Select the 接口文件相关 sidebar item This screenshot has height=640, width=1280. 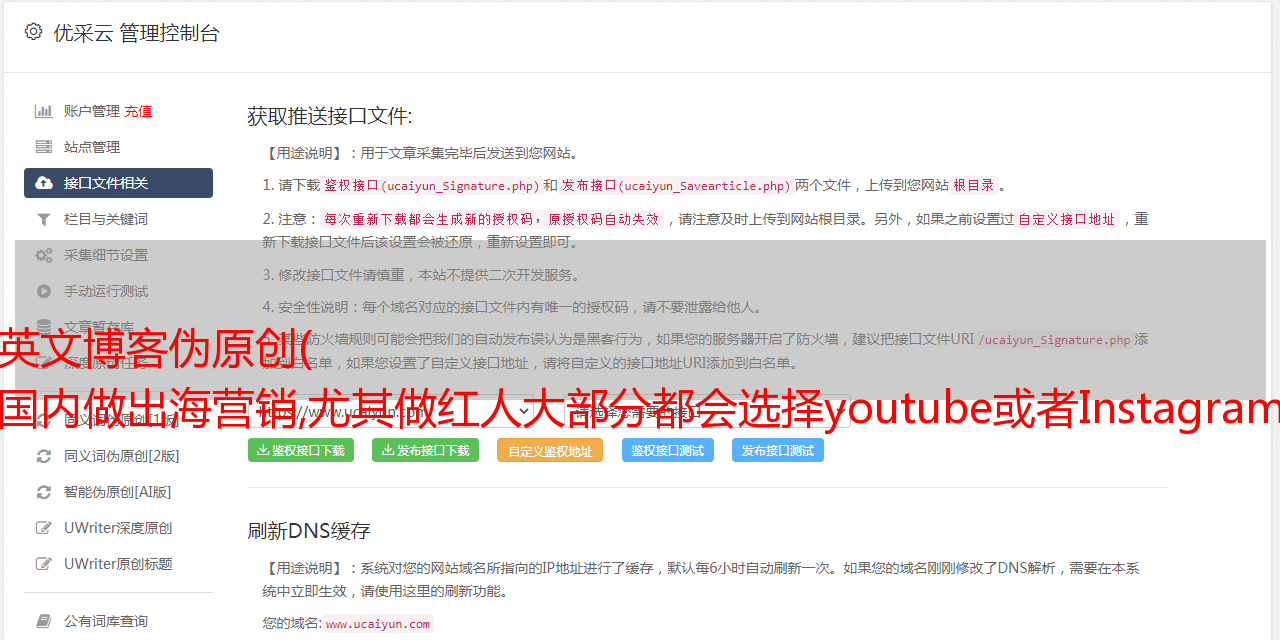118,183
